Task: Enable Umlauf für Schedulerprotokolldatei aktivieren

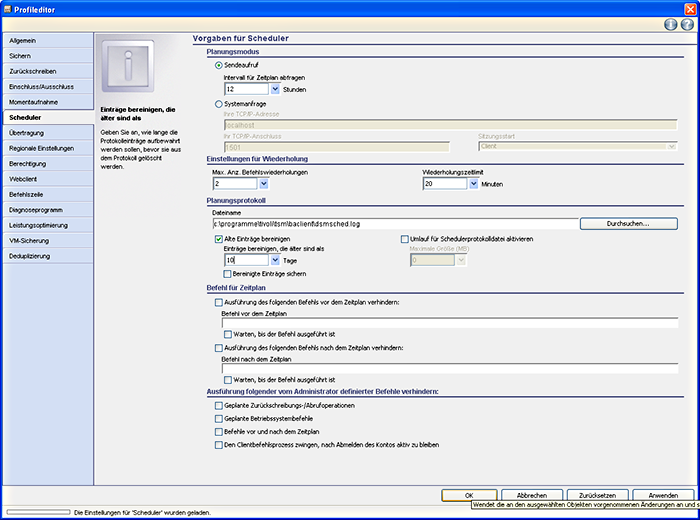Action: [x=405, y=240]
